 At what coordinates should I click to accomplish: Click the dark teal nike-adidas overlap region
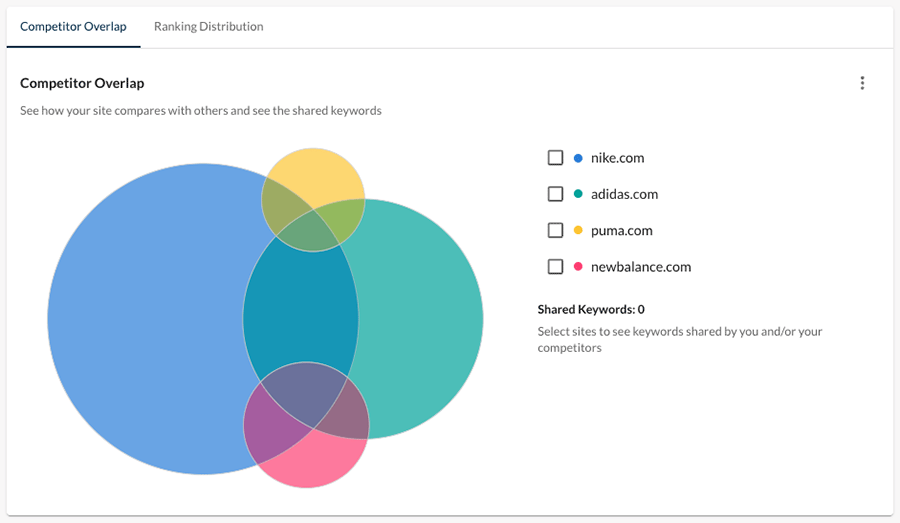tap(300, 307)
